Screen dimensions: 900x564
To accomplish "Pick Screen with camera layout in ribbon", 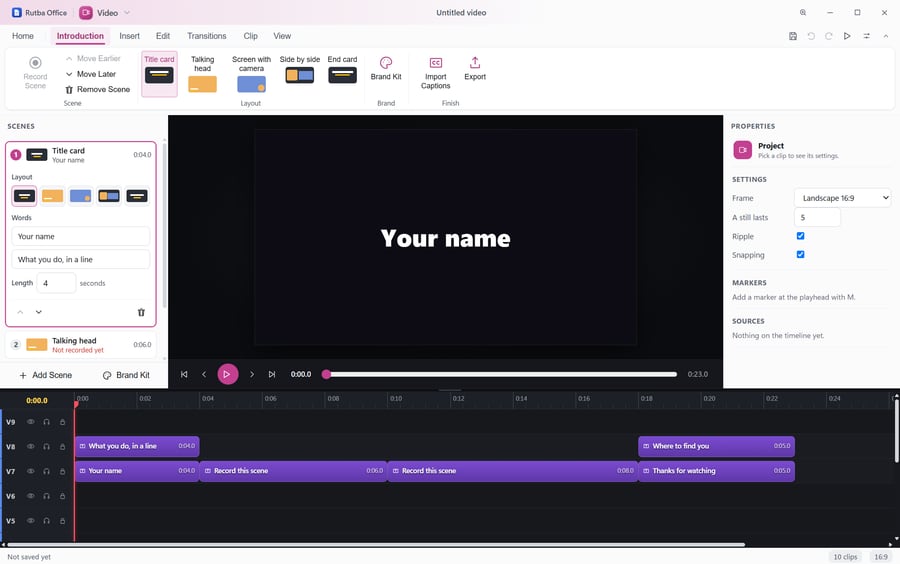I will [251, 73].
